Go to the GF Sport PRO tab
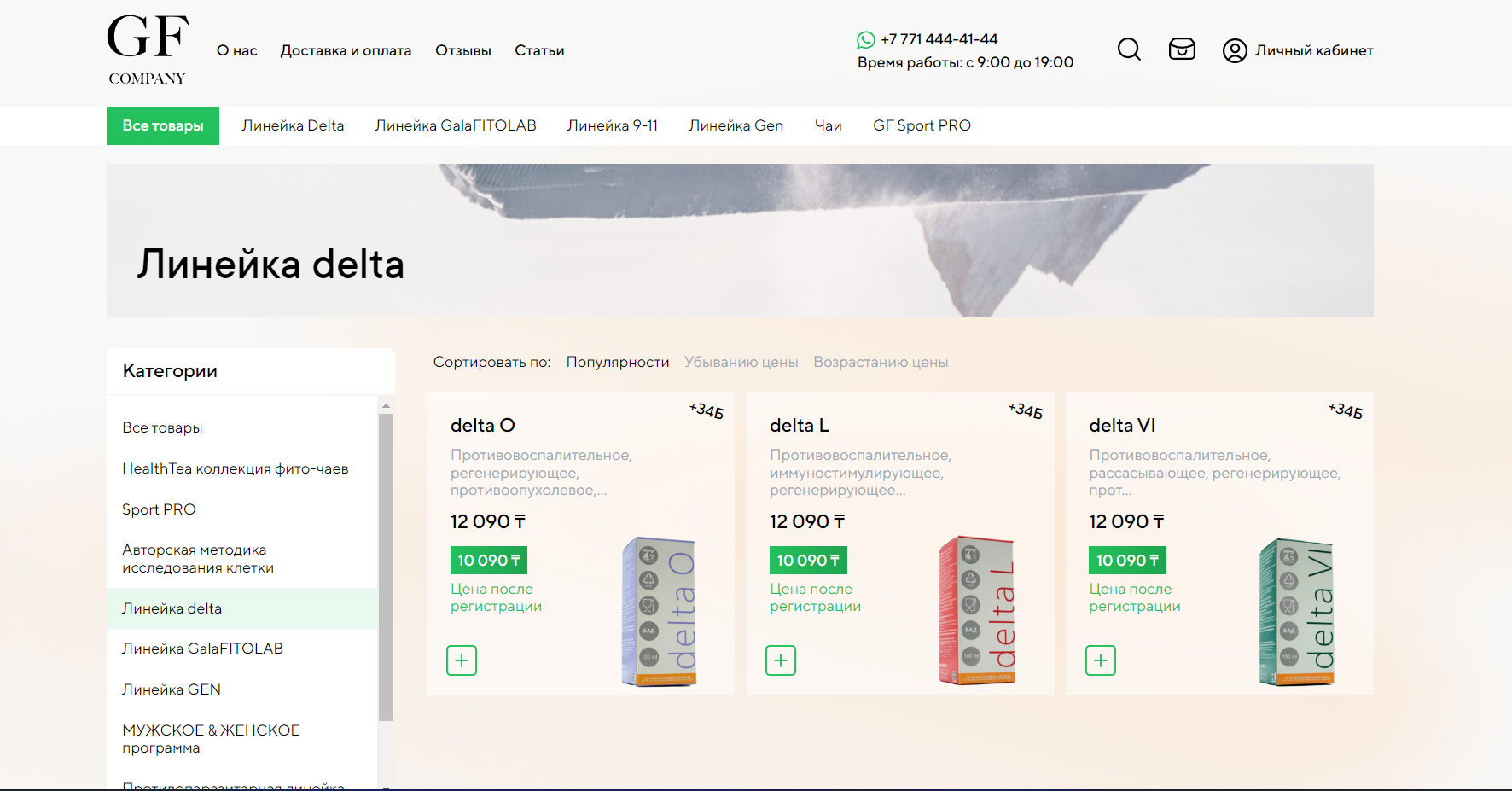This screenshot has height=791, width=1512. pos(922,125)
